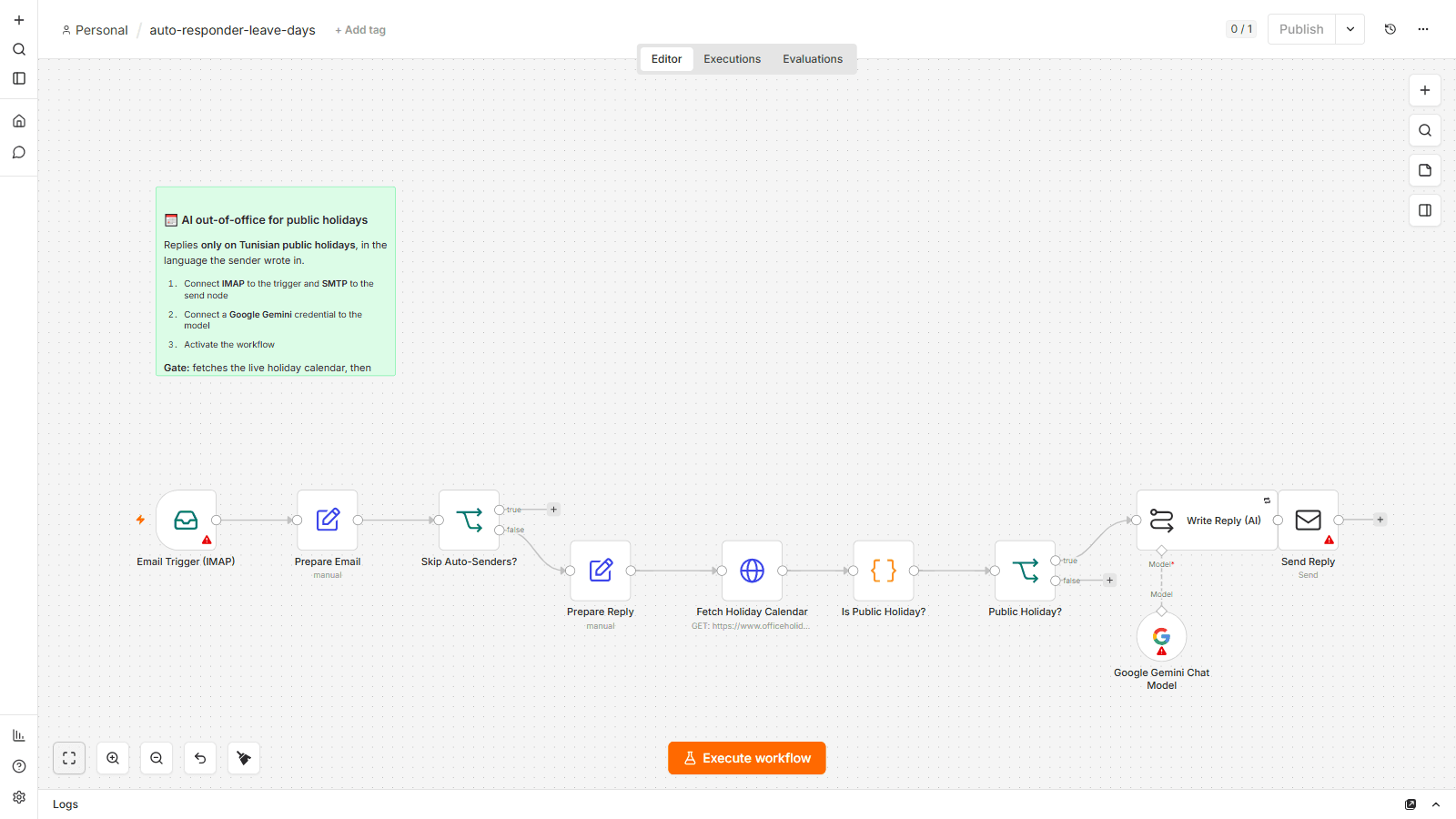1456x819 pixels.
Task: Open the Help menu in sidebar
Action: click(x=19, y=766)
